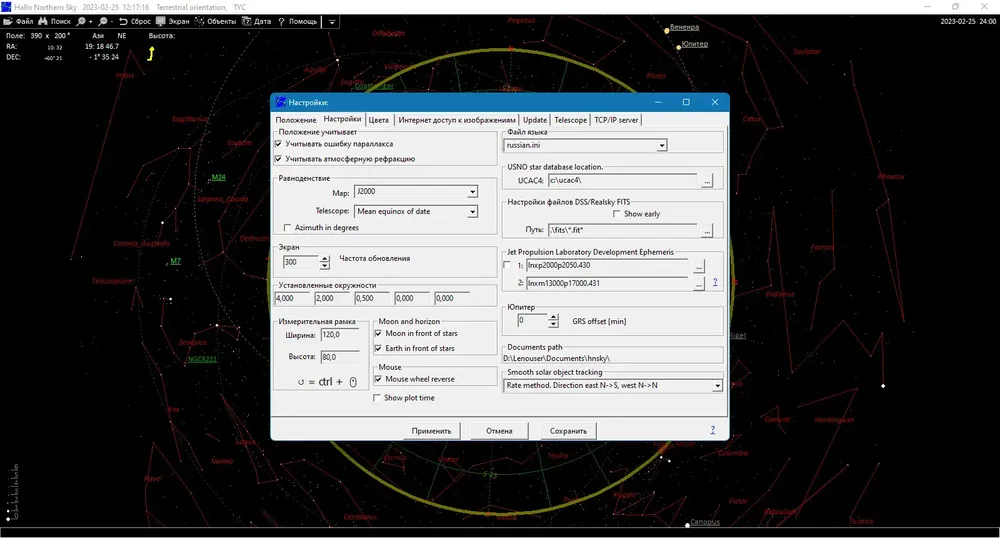Click the circle field containing 2,000
The width and height of the screenshot is (1000, 538).
pos(332,298)
